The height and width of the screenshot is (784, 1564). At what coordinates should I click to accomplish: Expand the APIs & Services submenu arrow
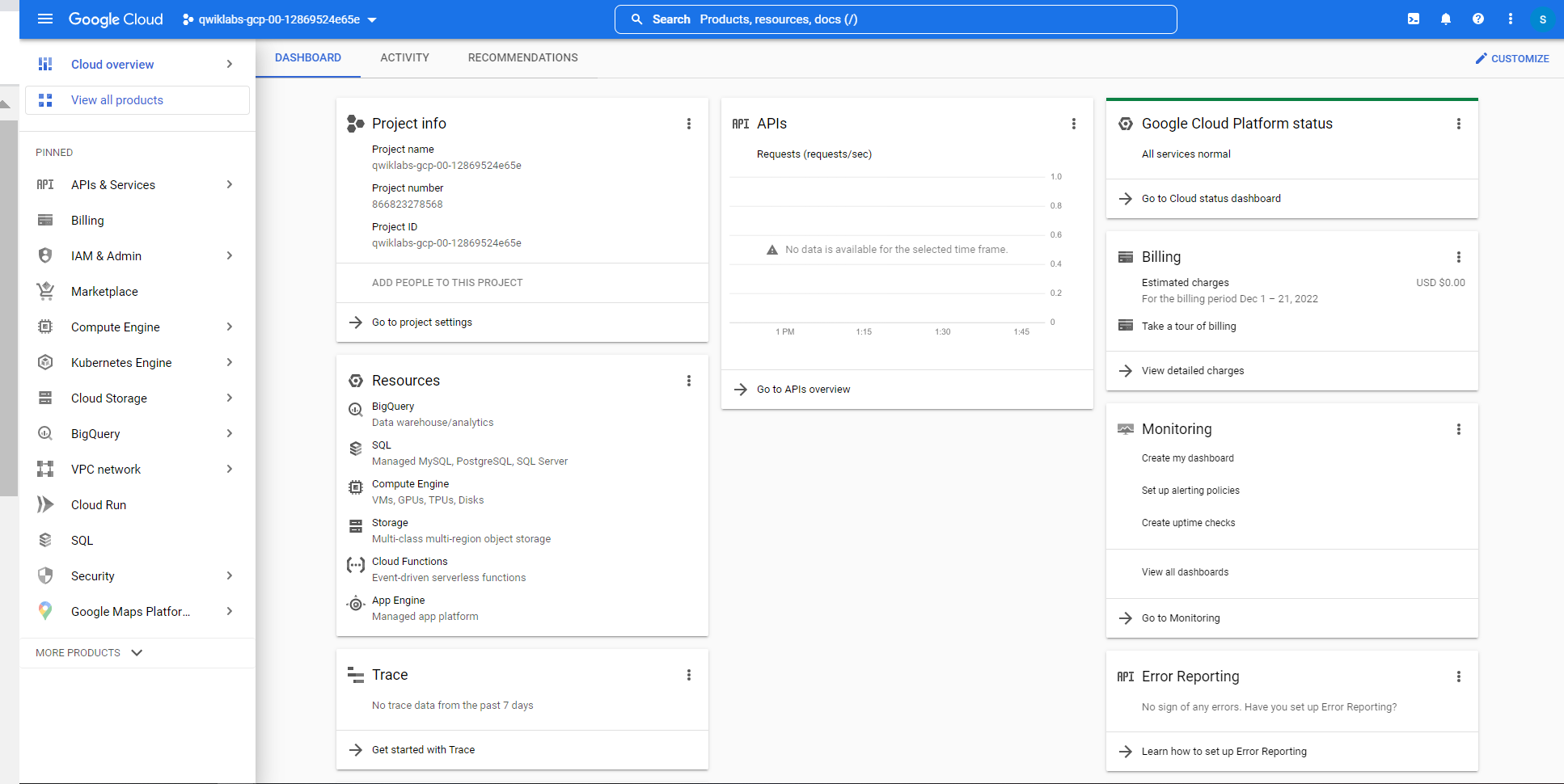230,184
